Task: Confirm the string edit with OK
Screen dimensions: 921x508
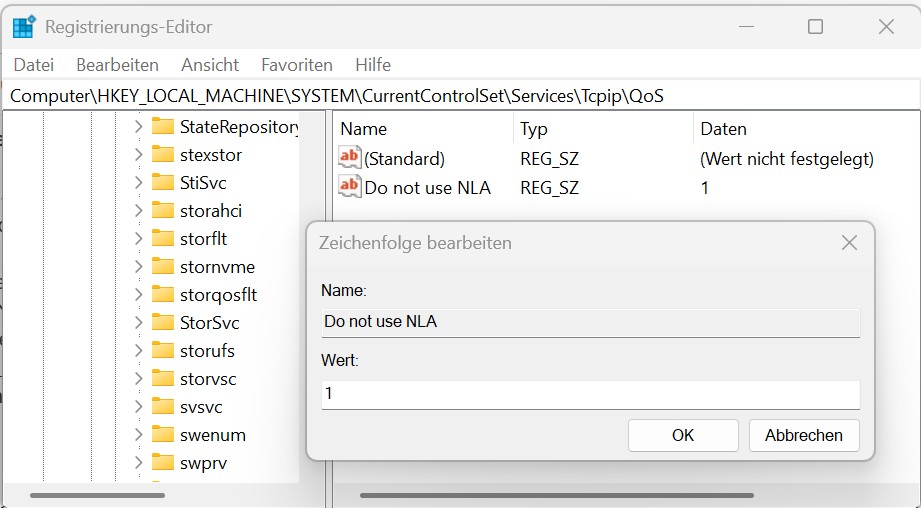Action: 683,435
